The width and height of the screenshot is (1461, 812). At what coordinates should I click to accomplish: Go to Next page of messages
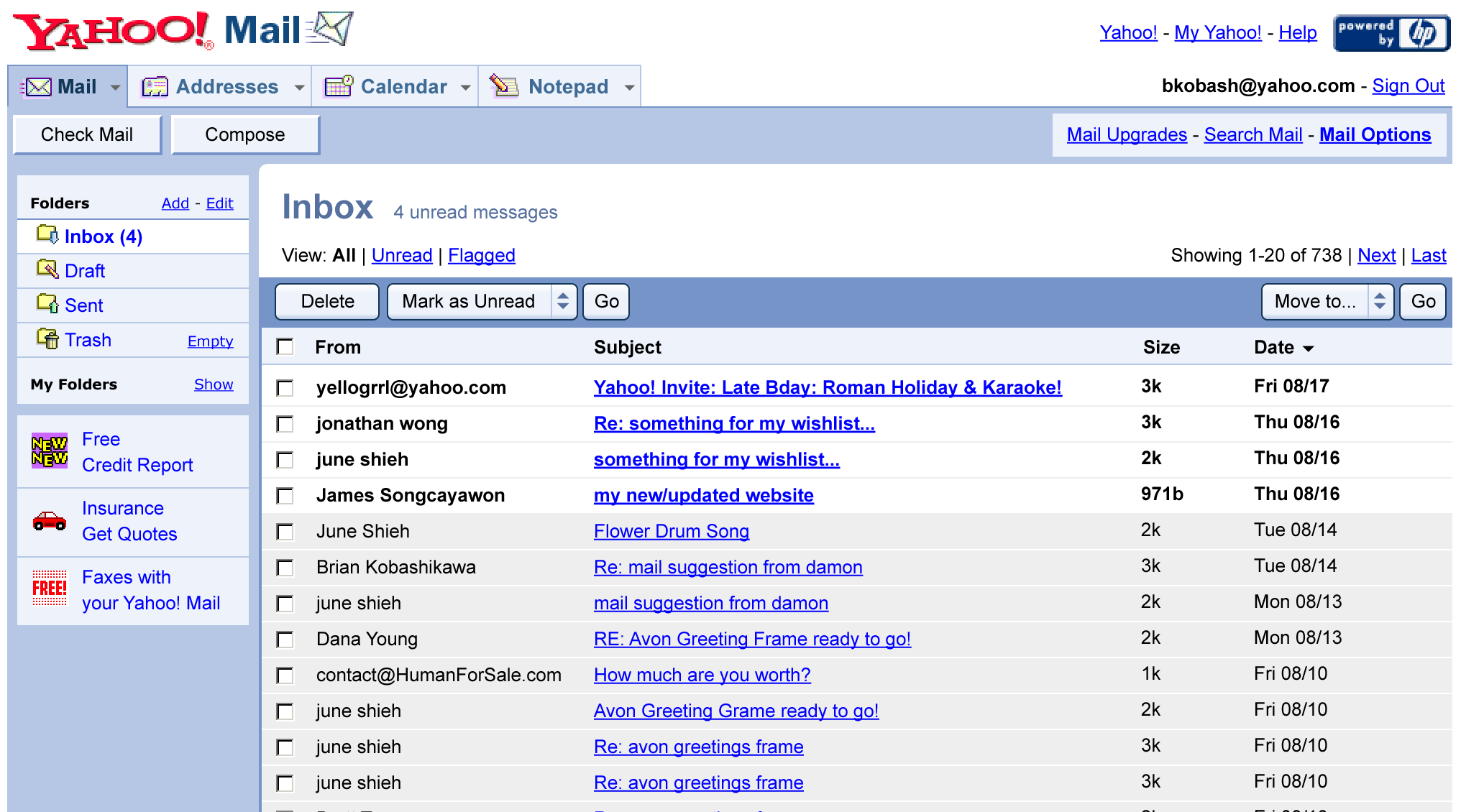pyautogui.click(x=1376, y=255)
